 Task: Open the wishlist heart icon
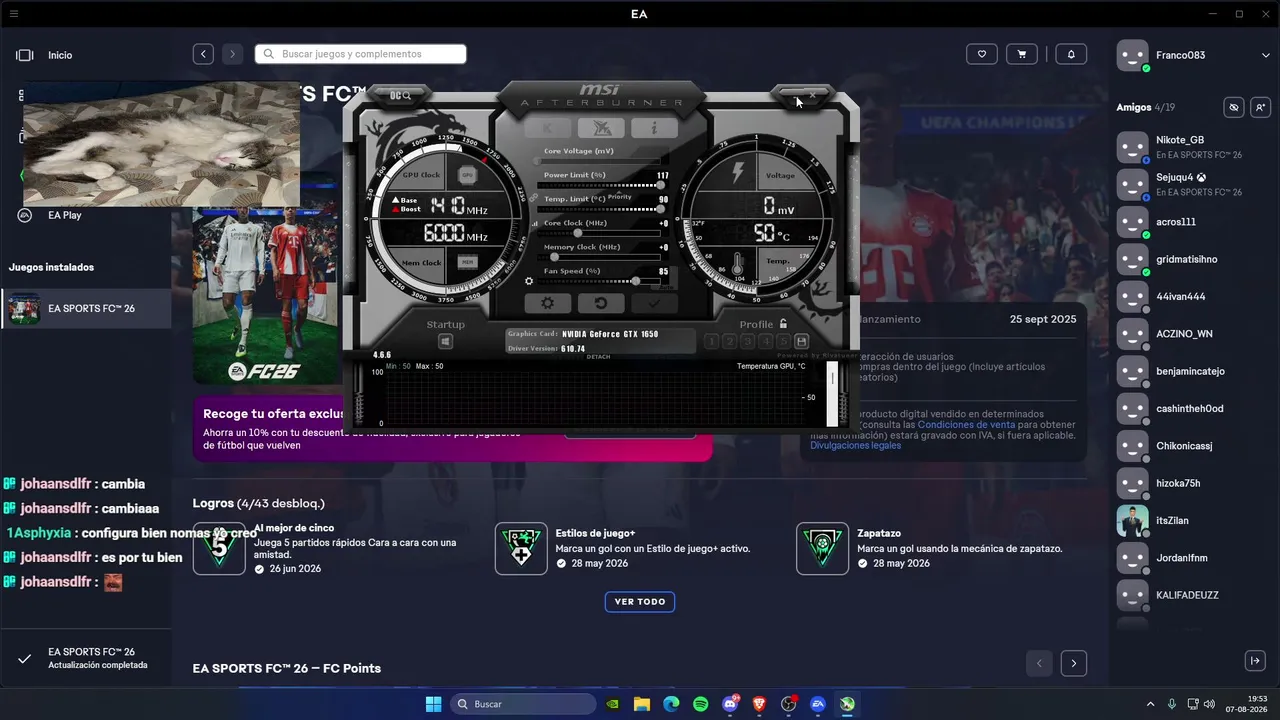(982, 54)
